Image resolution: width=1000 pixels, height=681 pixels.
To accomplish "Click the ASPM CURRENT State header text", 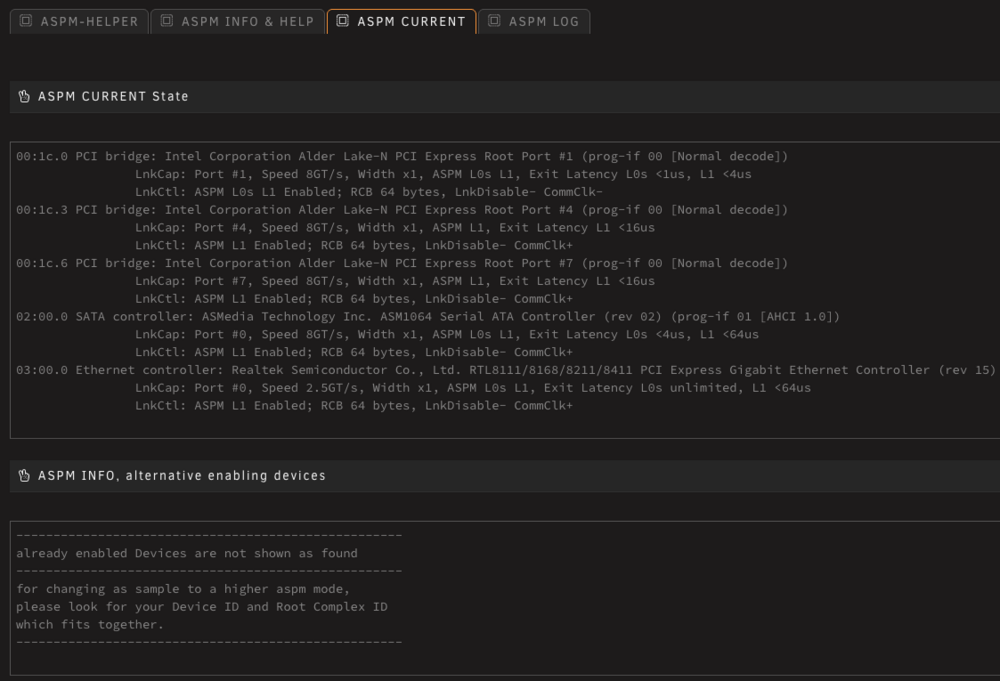I will 113,96.
